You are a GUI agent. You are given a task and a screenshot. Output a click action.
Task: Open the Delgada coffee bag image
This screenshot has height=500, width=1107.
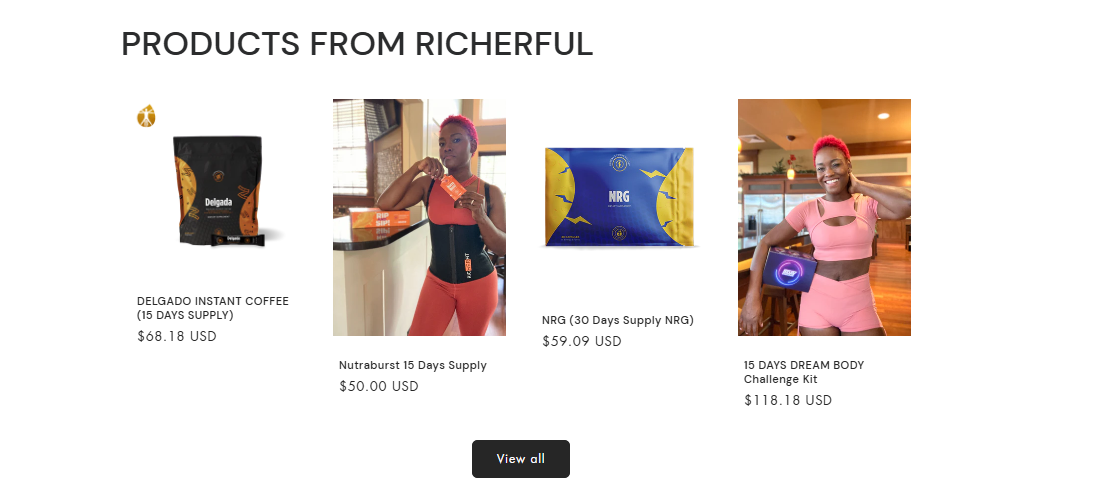pos(217,189)
